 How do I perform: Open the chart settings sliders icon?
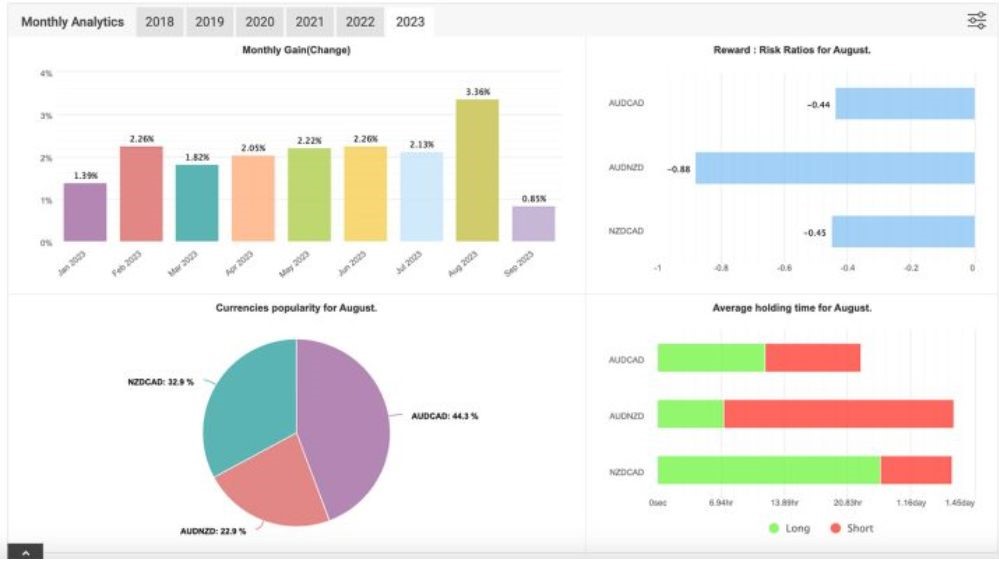click(976, 20)
